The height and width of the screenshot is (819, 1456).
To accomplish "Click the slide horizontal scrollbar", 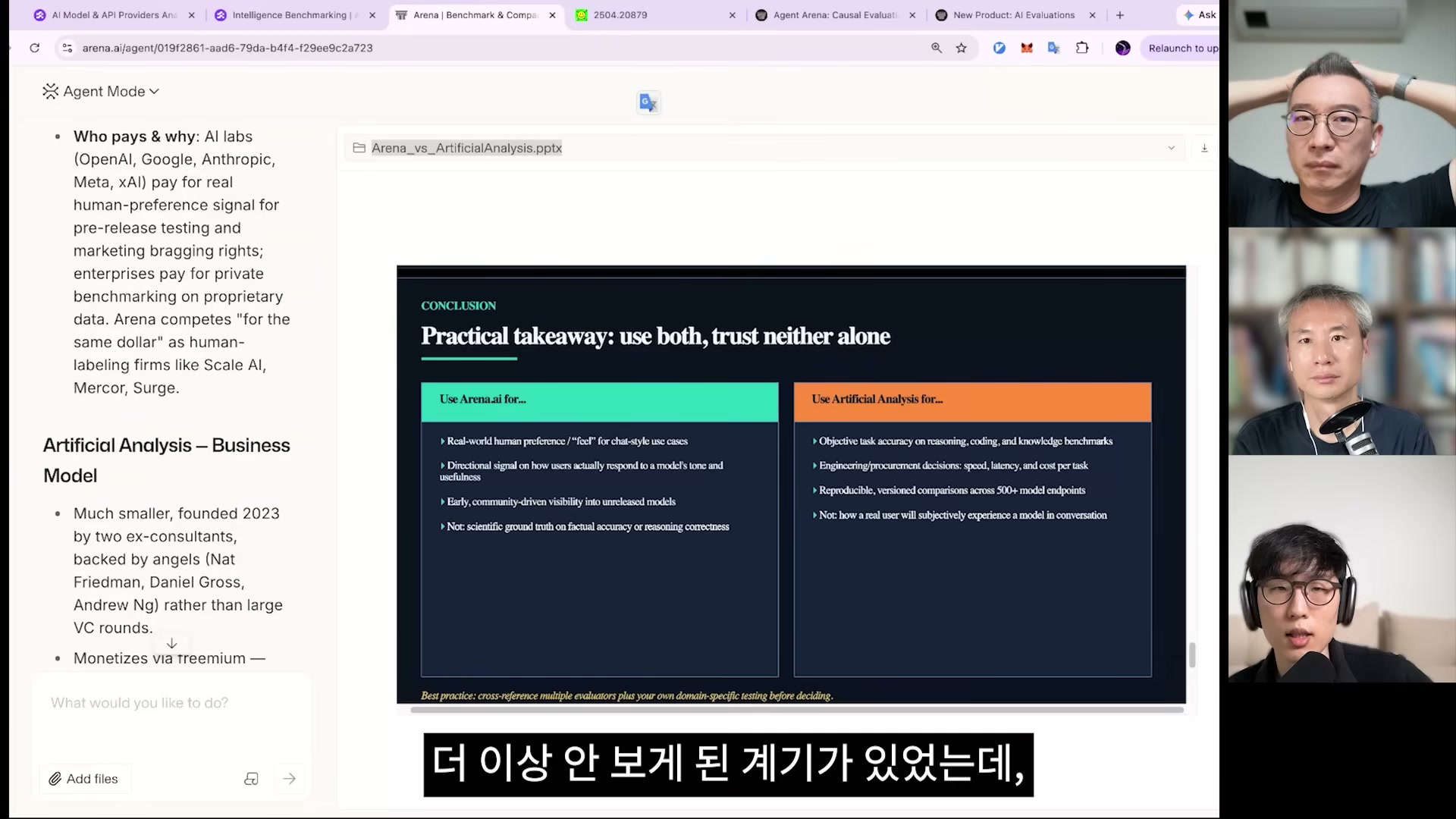I will 797,710.
